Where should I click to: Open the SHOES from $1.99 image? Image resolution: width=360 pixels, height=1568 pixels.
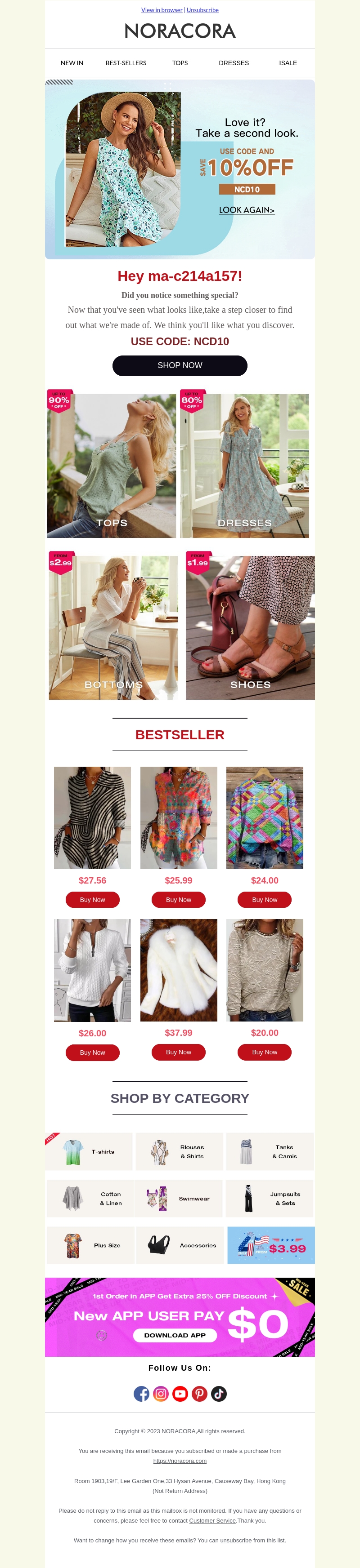click(x=250, y=626)
